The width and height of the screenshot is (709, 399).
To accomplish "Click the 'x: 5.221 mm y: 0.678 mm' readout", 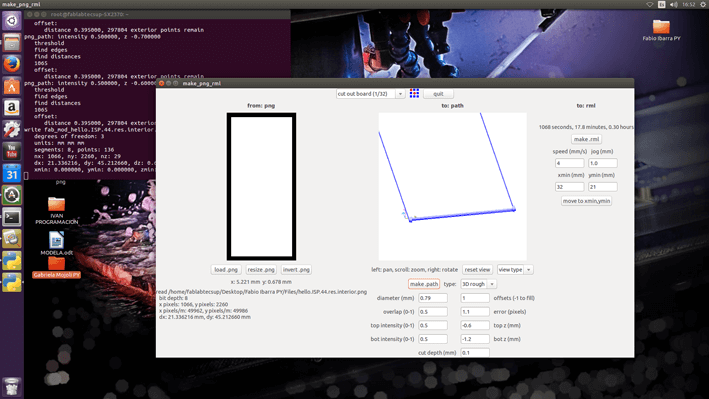I will coord(261,282).
